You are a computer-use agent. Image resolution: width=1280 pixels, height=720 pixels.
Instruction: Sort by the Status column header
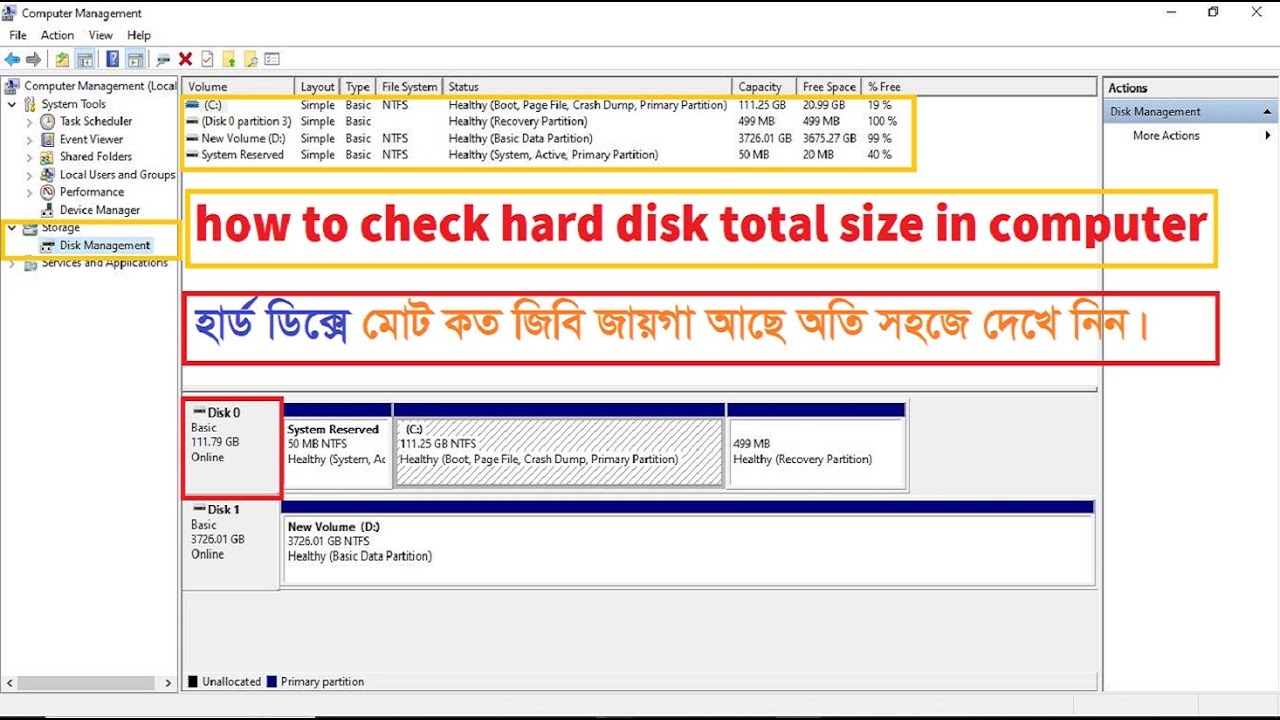588,87
